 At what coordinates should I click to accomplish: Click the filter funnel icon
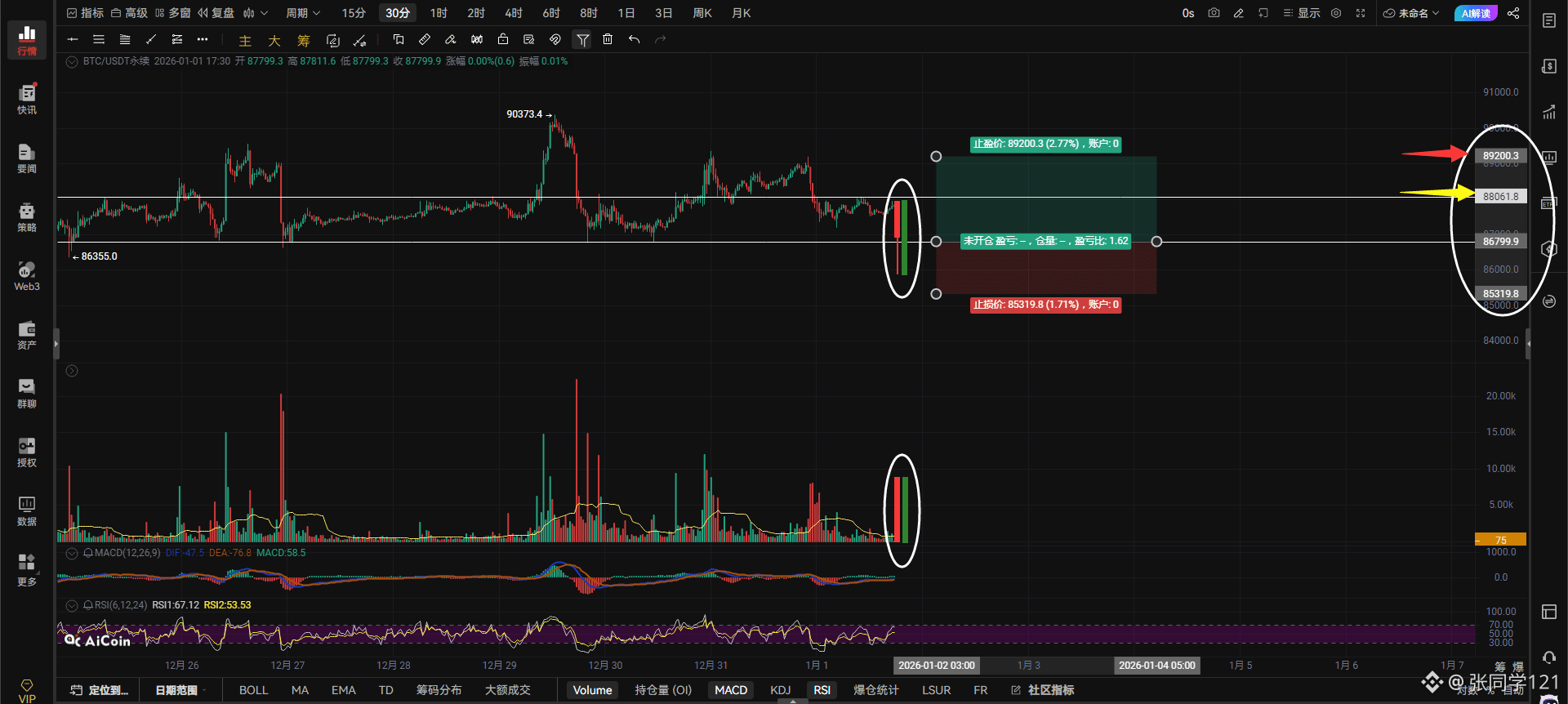tap(582, 39)
